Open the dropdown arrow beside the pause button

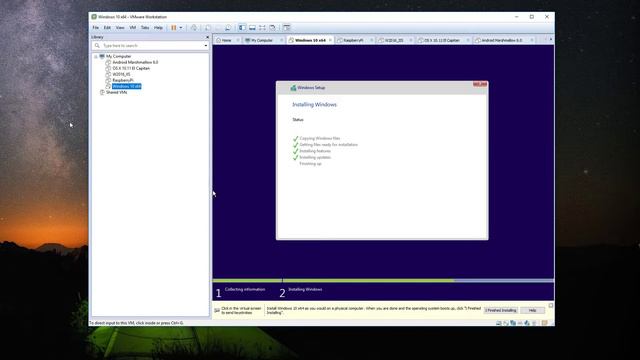click(x=181, y=28)
